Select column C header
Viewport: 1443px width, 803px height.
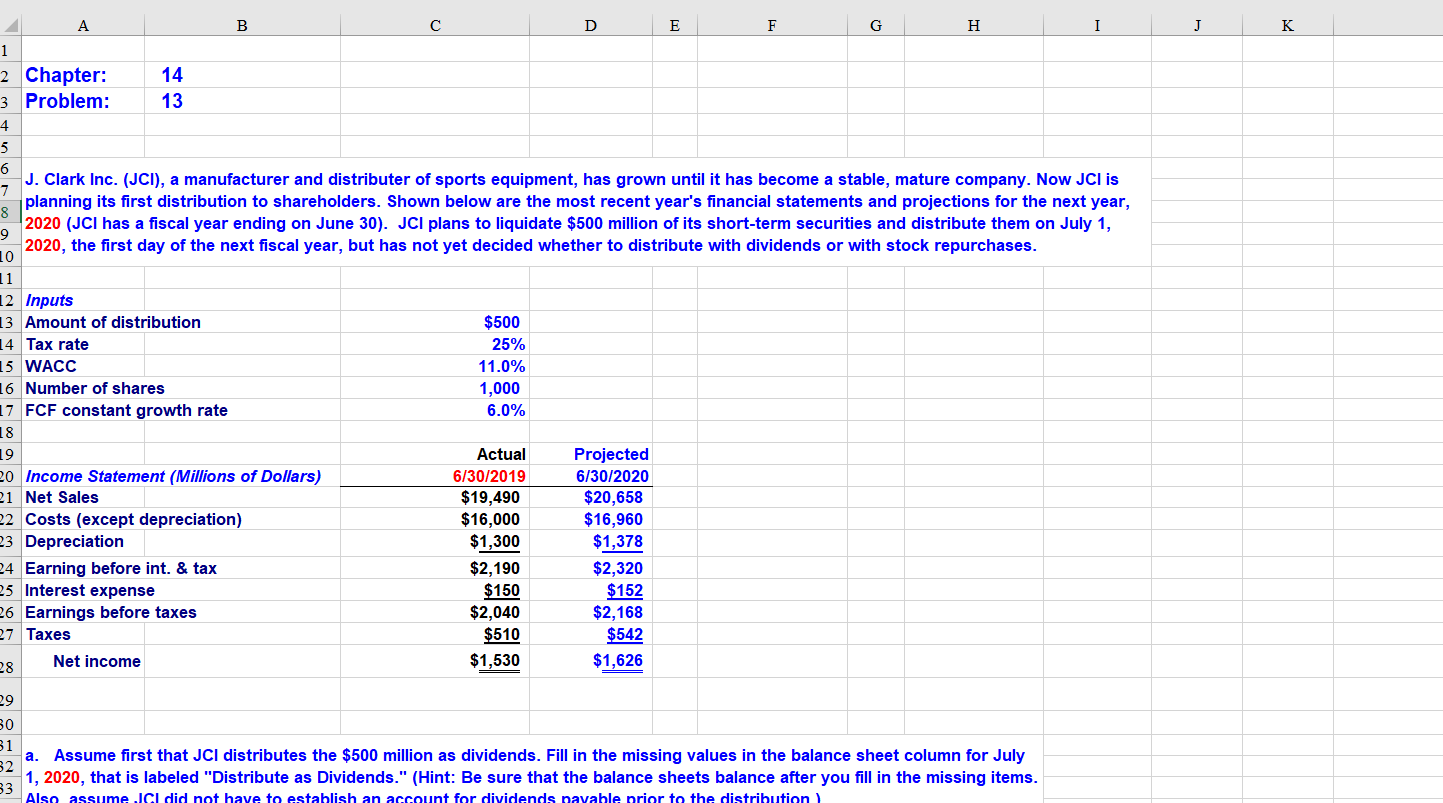435,26
